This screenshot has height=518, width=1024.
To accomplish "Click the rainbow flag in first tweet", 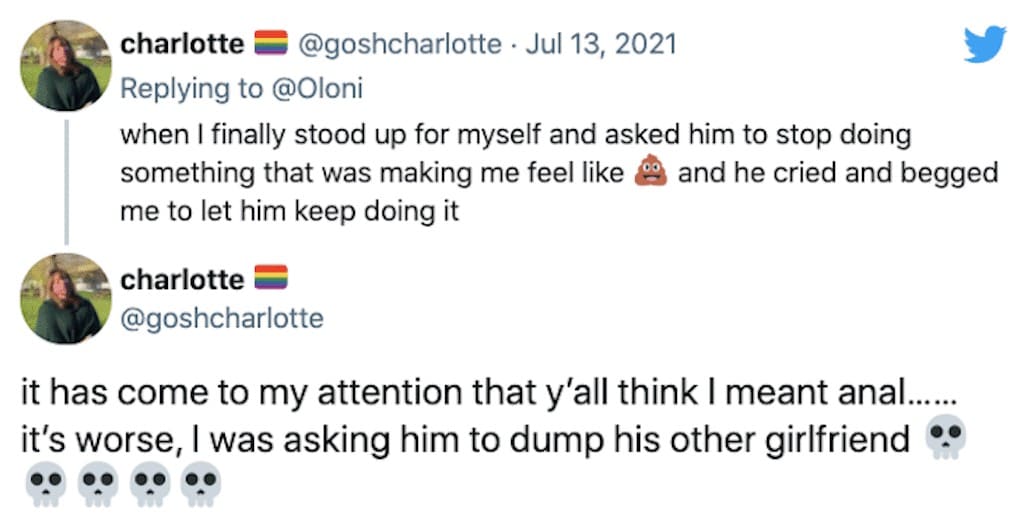I will click(x=271, y=43).
